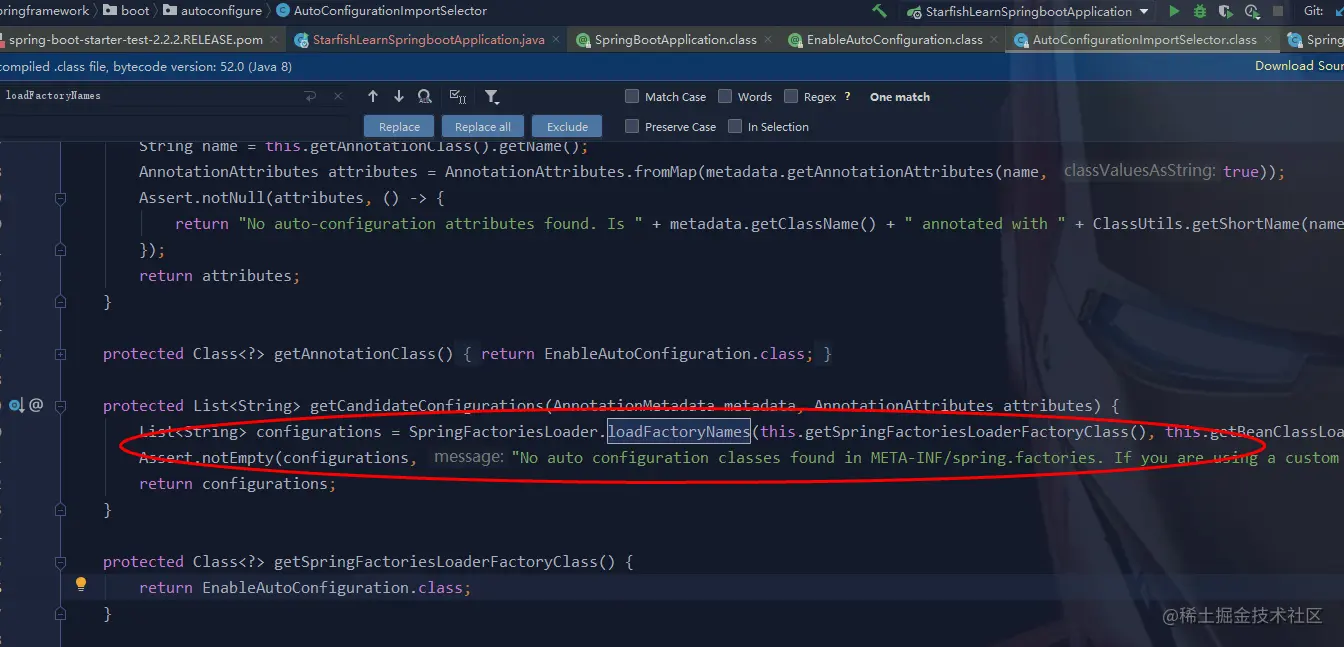Click the Find All occurrences icon
The height and width of the screenshot is (647, 1344).
[425, 96]
